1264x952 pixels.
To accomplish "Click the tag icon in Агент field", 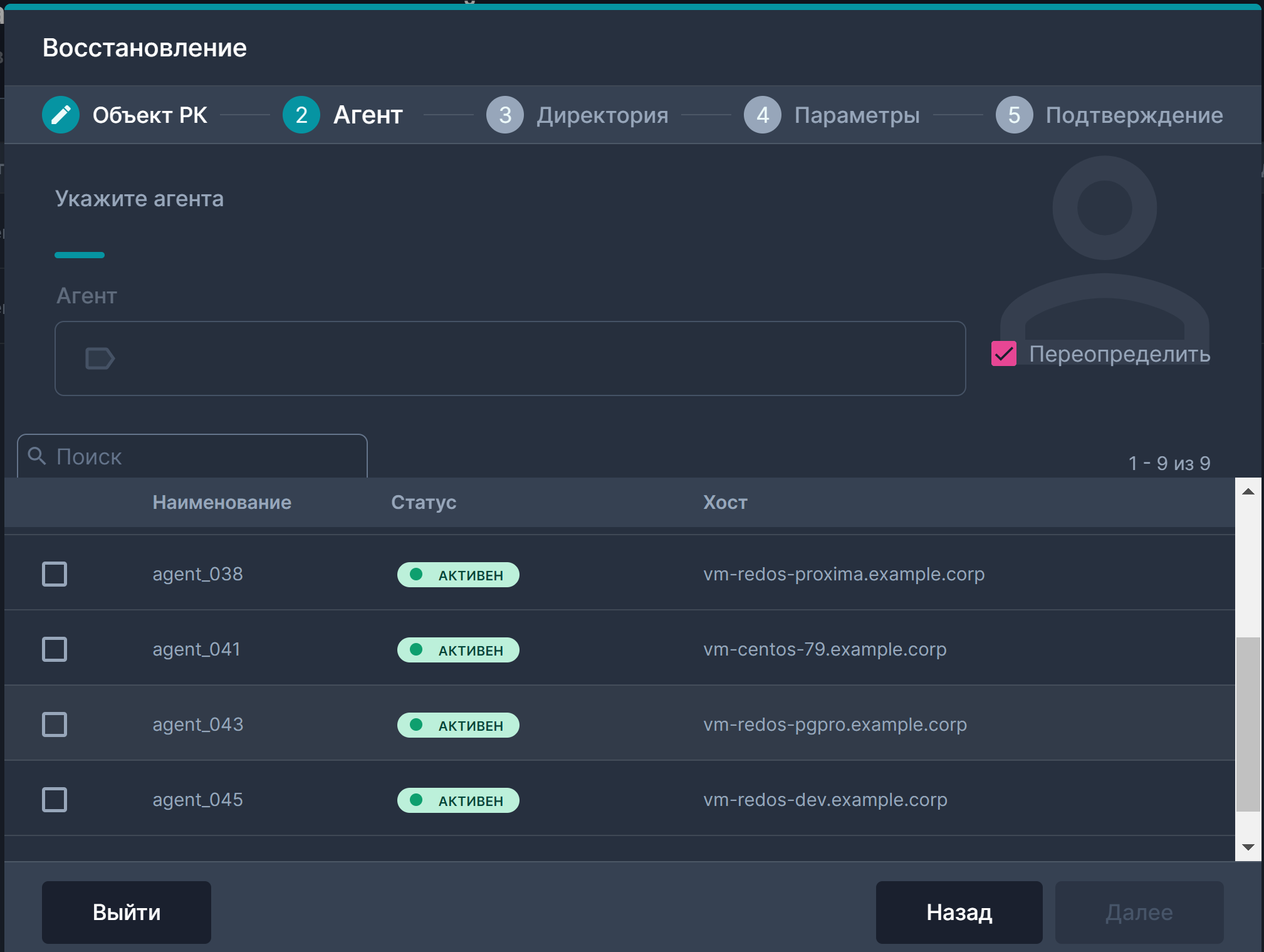I will [x=100, y=358].
